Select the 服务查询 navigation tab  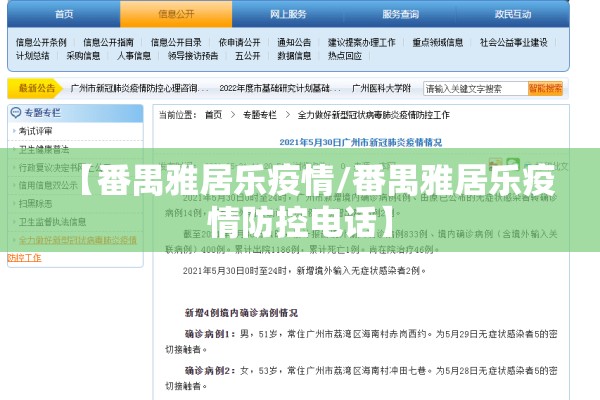(400, 15)
